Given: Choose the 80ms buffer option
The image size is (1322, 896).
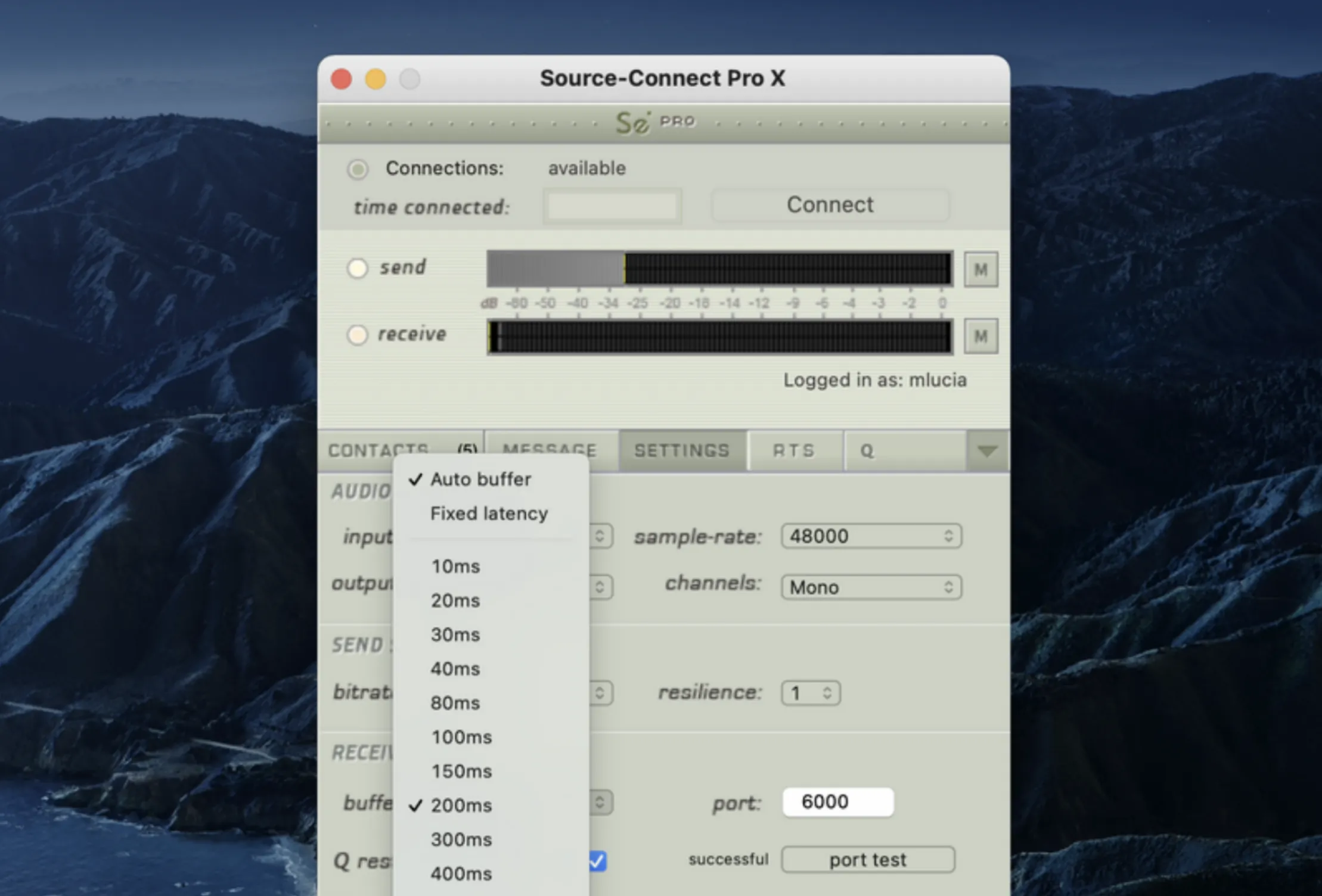Looking at the screenshot, I should coord(491,703).
